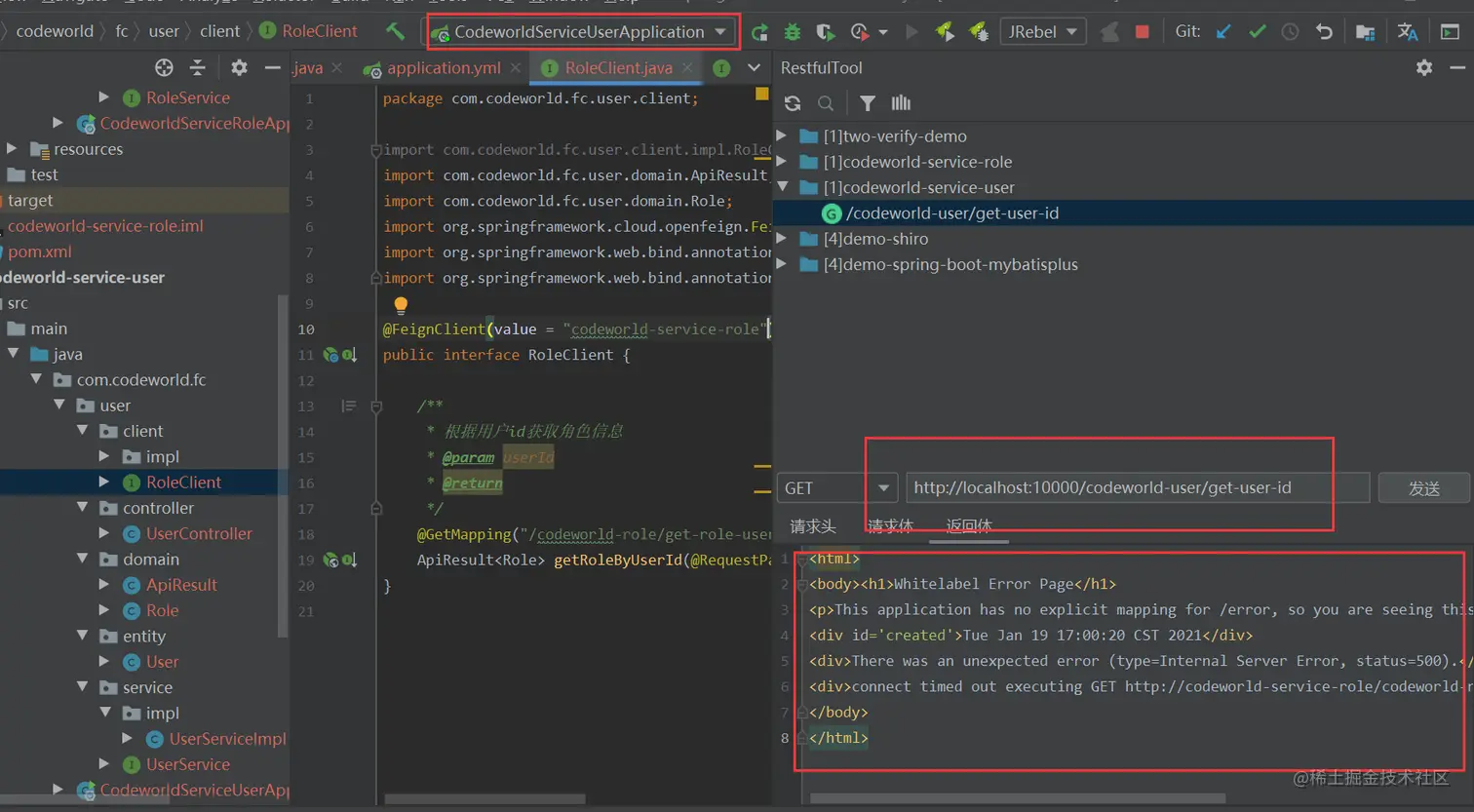Click the Profiler run icon
Image resolution: width=1474 pixels, height=812 pixels.
[860, 32]
